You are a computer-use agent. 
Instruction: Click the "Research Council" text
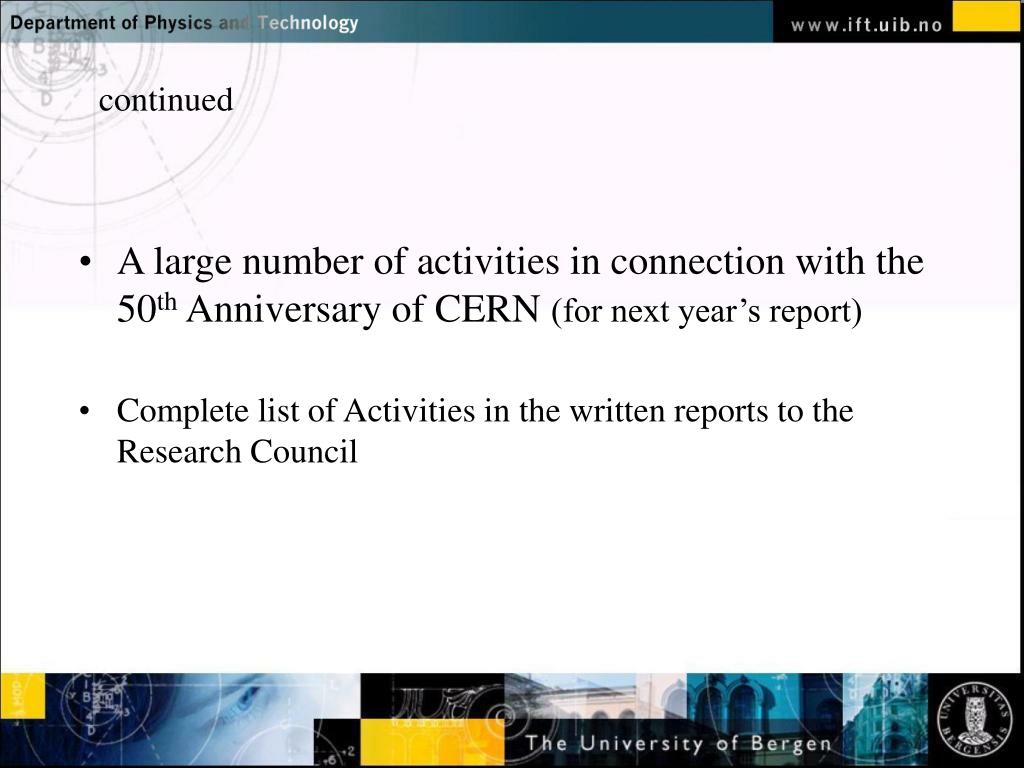[237, 451]
